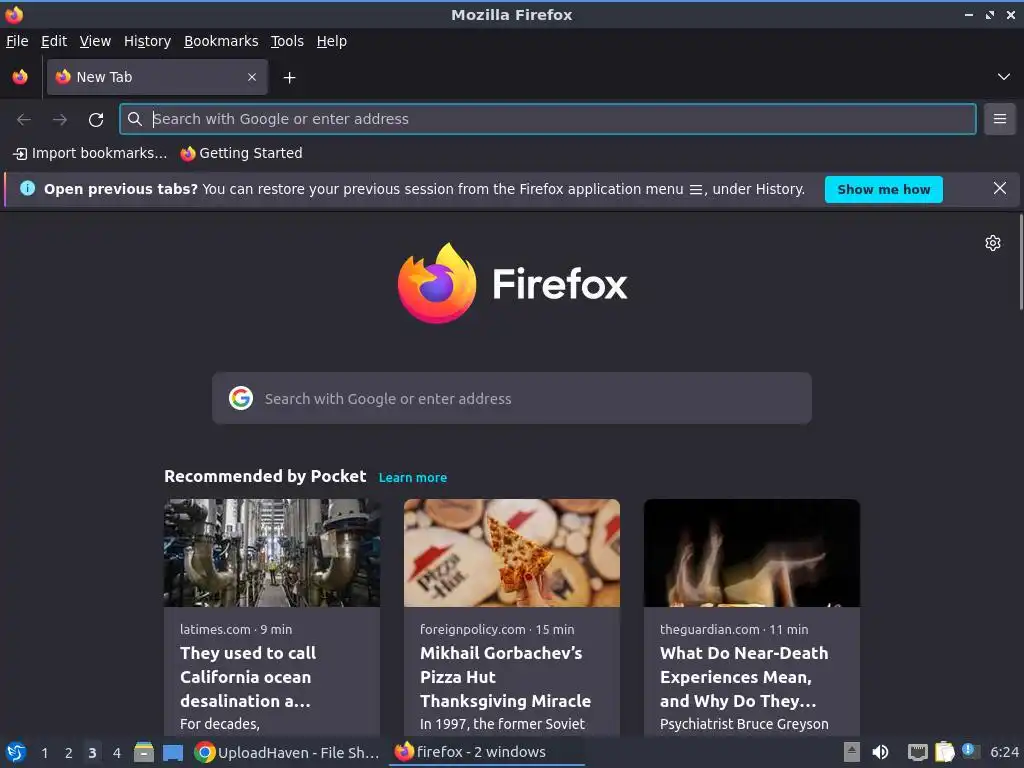Open the File menu
This screenshot has height=768, width=1024.
(17, 41)
